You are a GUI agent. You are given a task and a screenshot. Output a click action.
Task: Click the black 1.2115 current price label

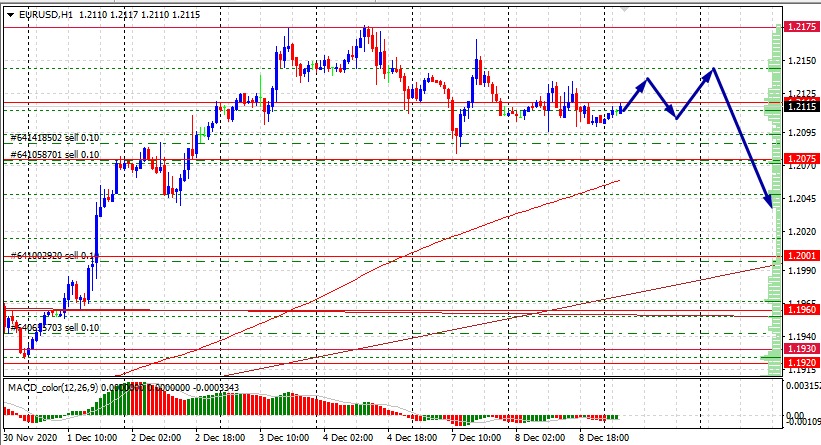point(799,107)
